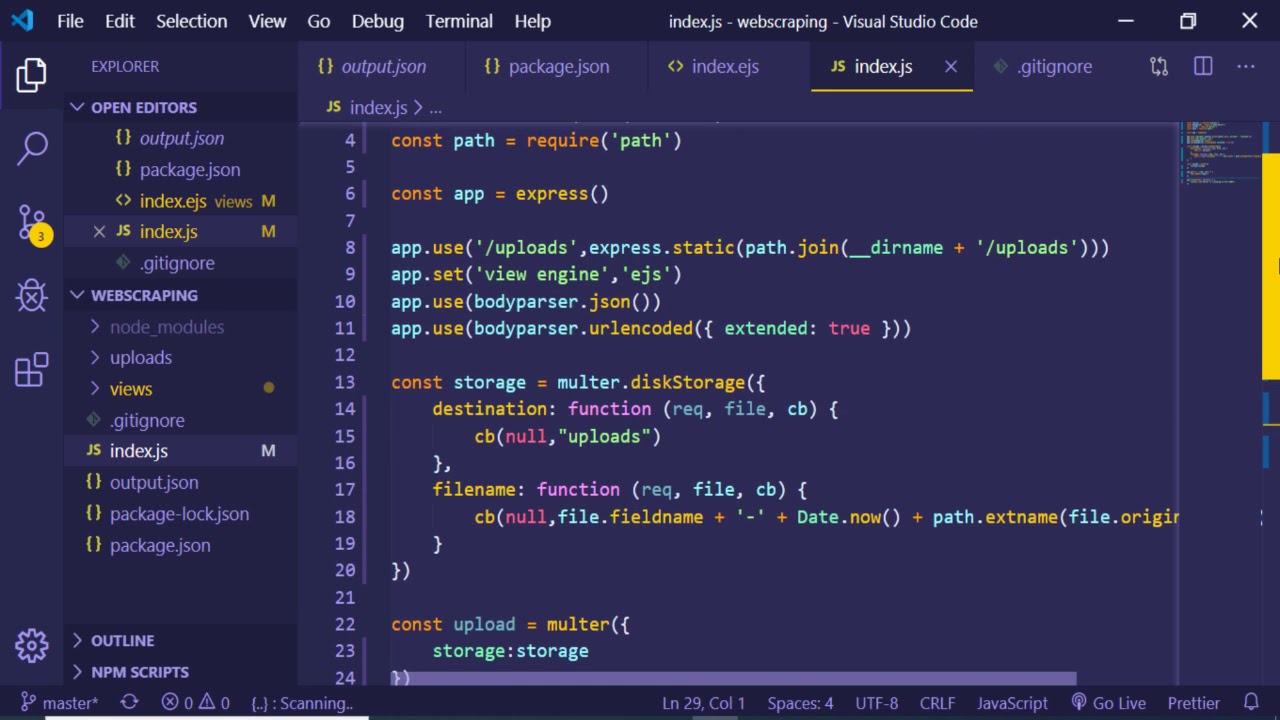This screenshot has height=720, width=1280.
Task: Close the index.js editor tab
Action: click(951, 67)
